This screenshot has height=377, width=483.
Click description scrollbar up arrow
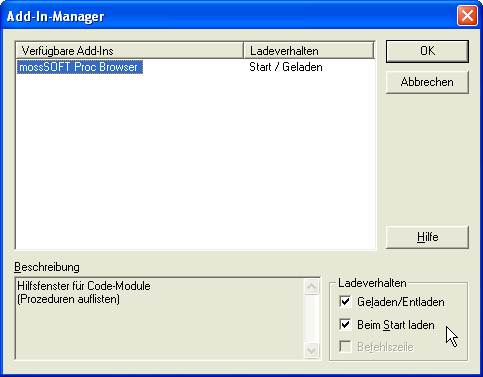(x=312, y=287)
